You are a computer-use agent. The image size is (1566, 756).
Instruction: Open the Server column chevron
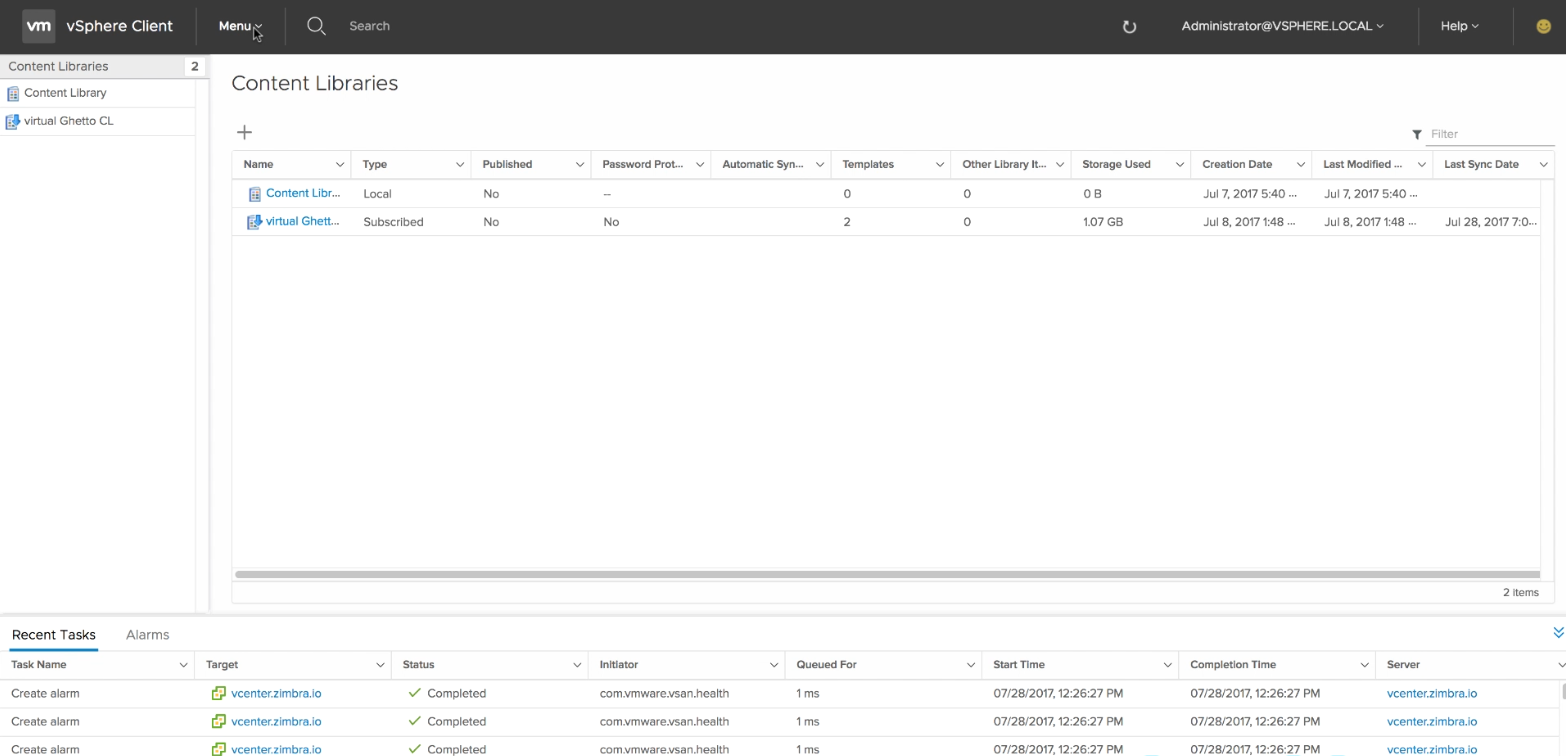[1561, 665]
